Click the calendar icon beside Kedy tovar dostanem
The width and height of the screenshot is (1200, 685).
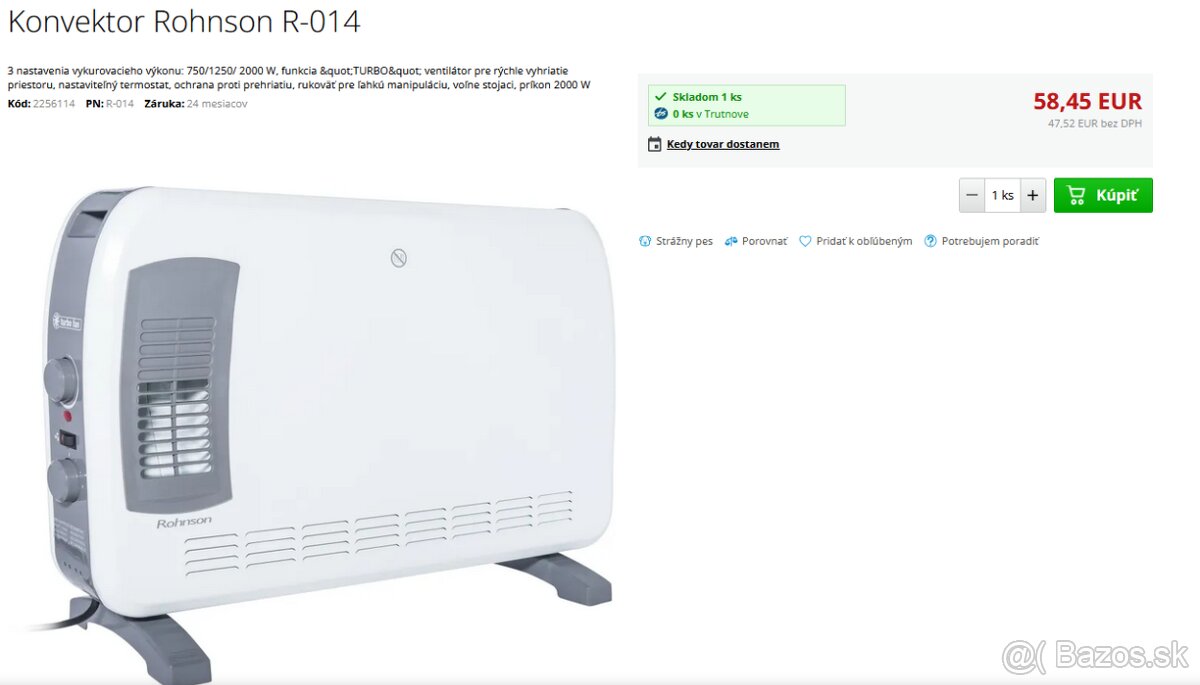[x=655, y=144]
